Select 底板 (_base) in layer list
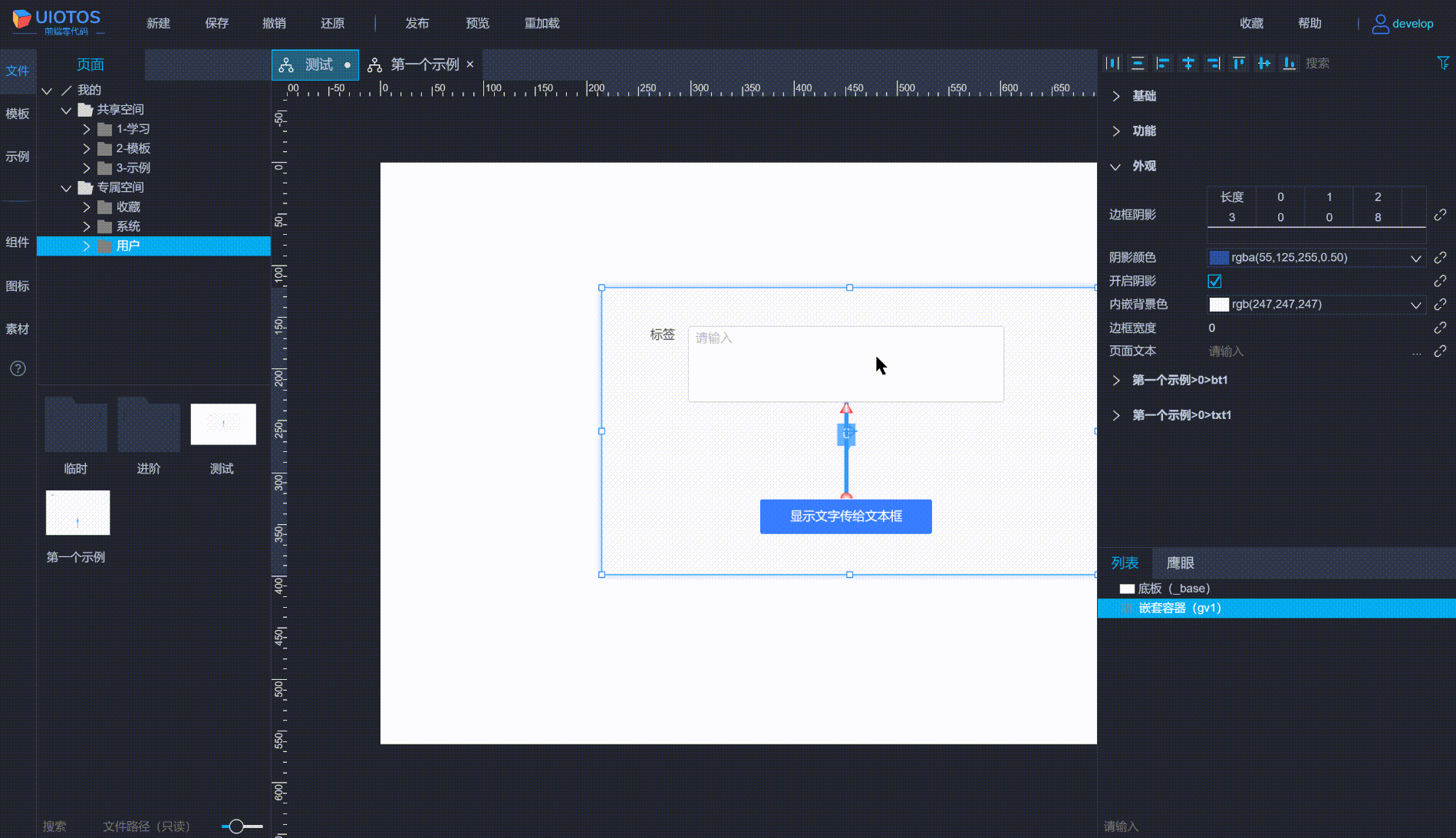The image size is (1456, 838). click(x=1173, y=589)
